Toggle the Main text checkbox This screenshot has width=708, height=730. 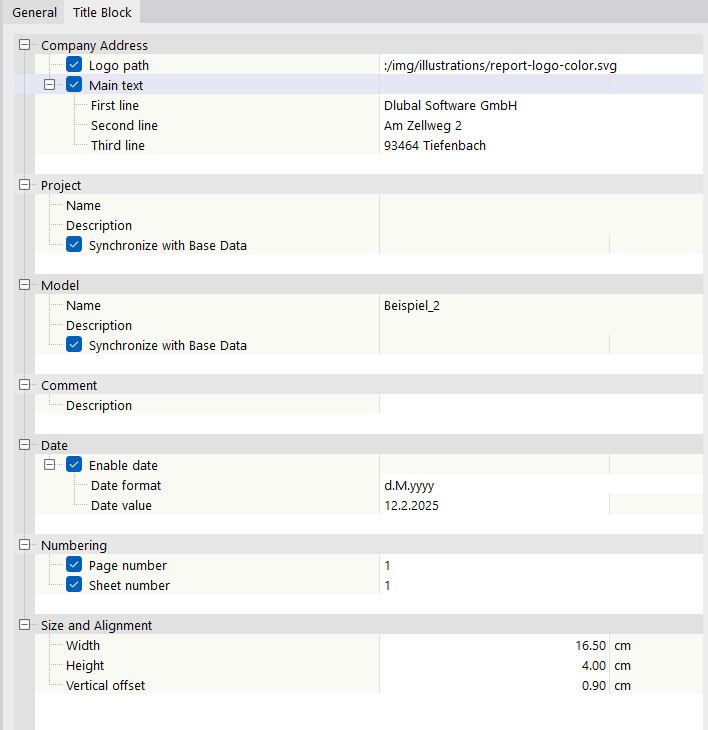[74, 85]
